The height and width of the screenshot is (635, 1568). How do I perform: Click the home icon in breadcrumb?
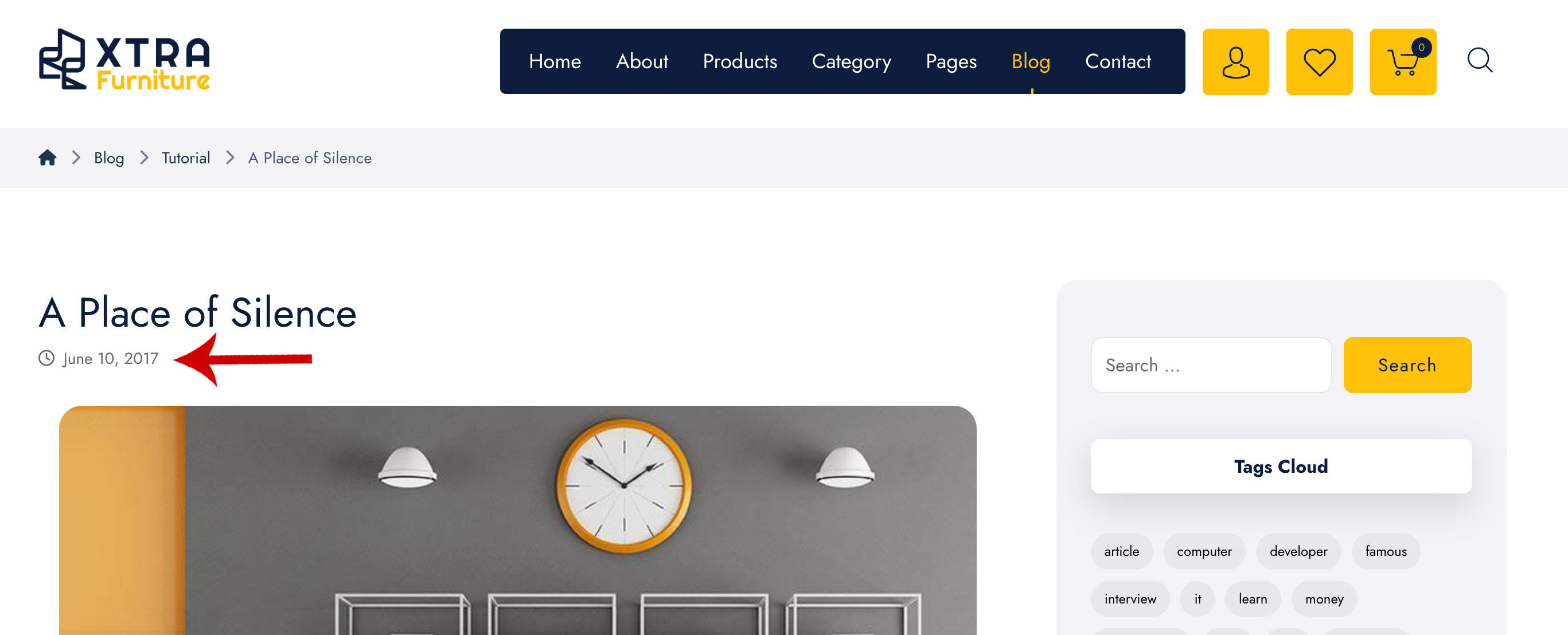[48, 158]
